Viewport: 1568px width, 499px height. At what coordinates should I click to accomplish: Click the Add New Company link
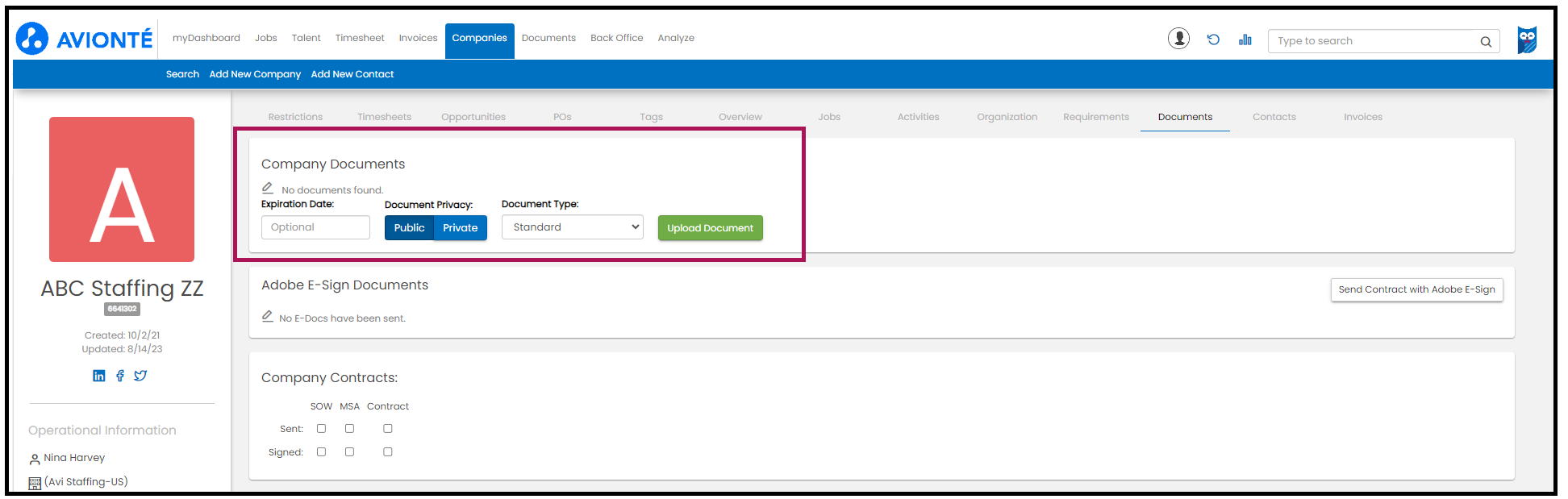click(x=255, y=74)
